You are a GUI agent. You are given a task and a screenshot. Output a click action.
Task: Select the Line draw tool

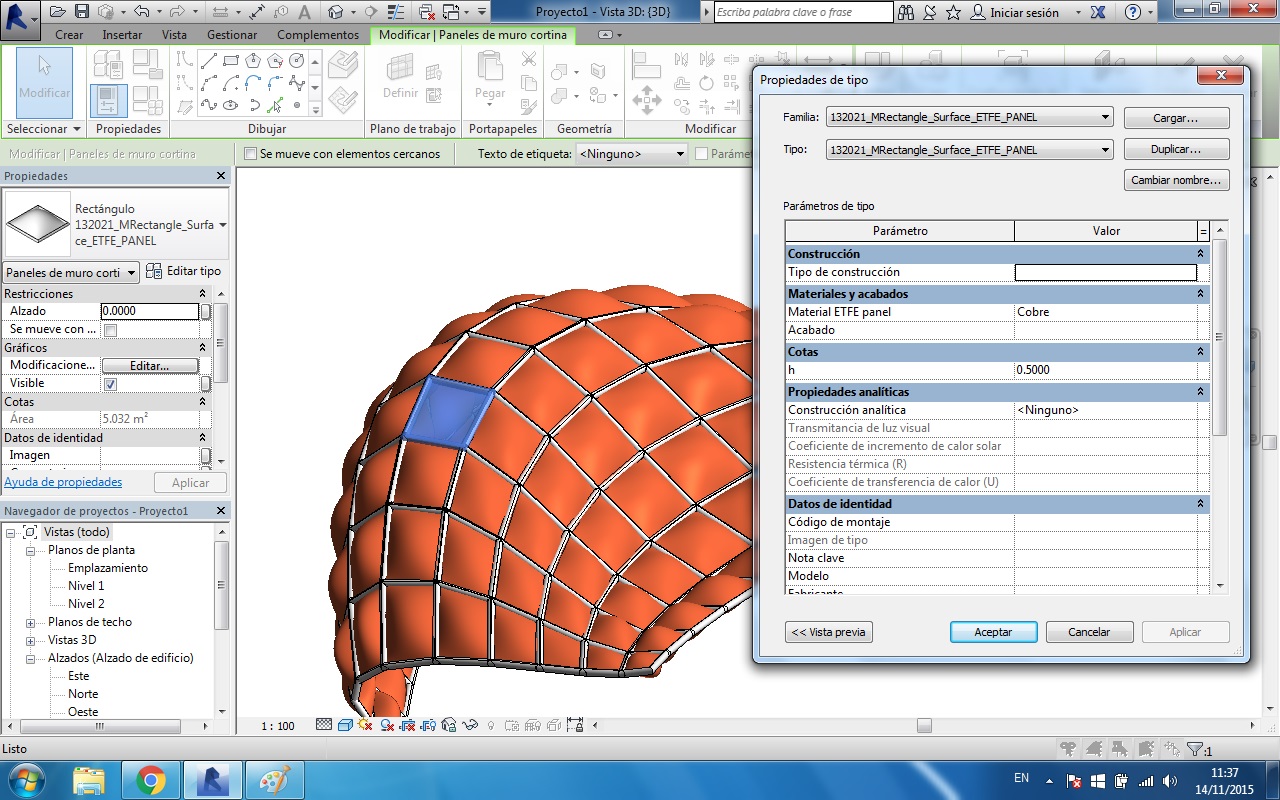coord(208,61)
